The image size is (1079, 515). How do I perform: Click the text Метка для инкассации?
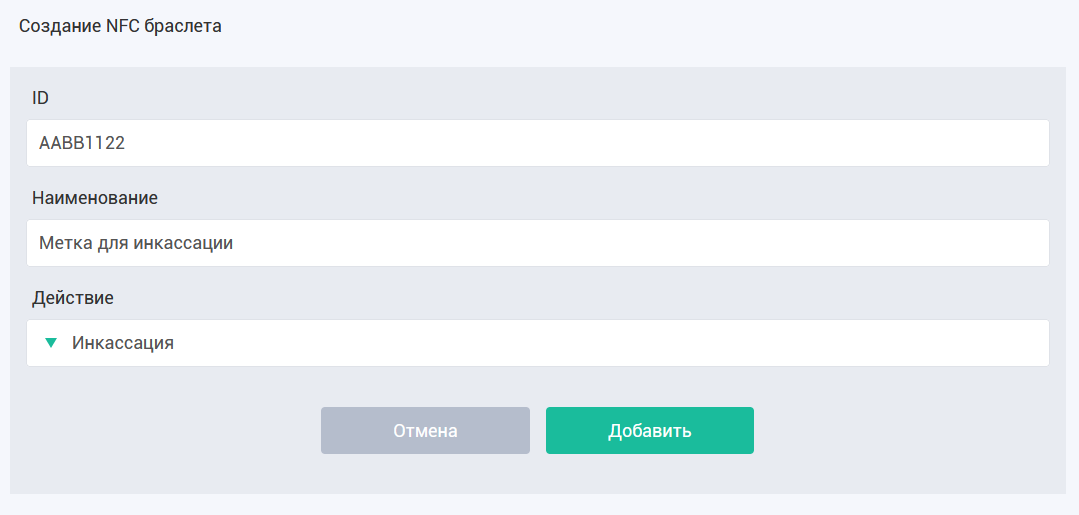click(136, 243)
